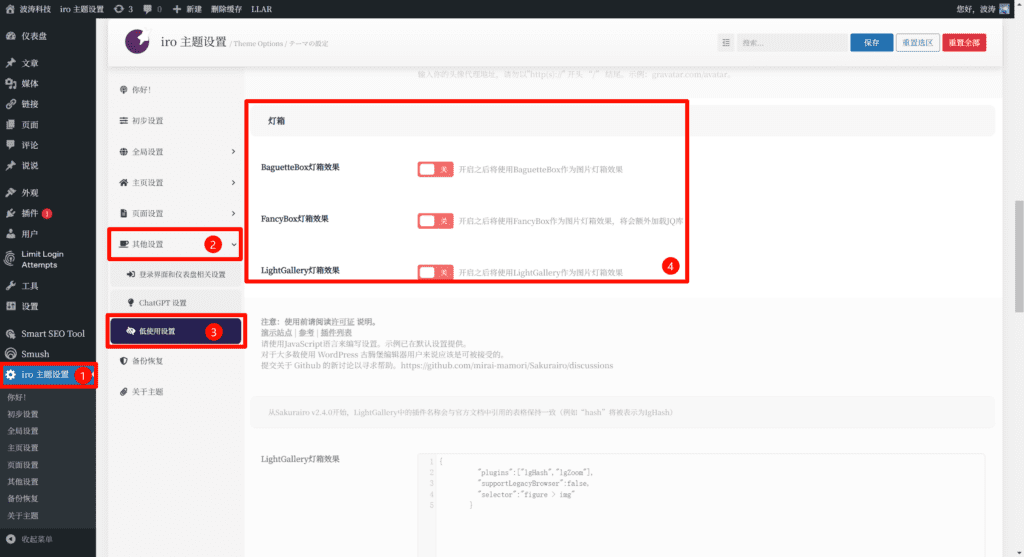Open the 插件列表 link
Image resolution: width=1024 pixels, height=557 pixels.
(336, 332)
